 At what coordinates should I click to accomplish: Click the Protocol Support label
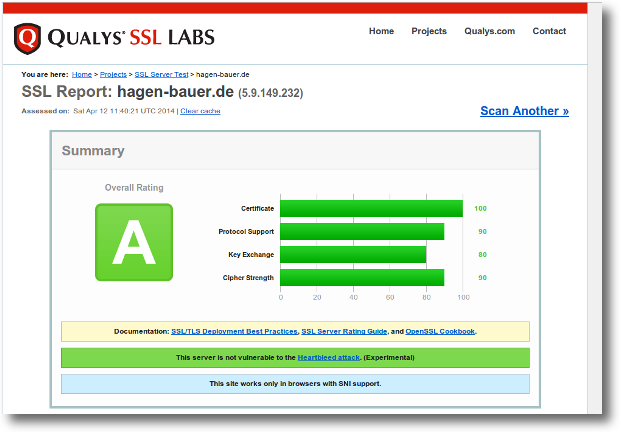246,232
